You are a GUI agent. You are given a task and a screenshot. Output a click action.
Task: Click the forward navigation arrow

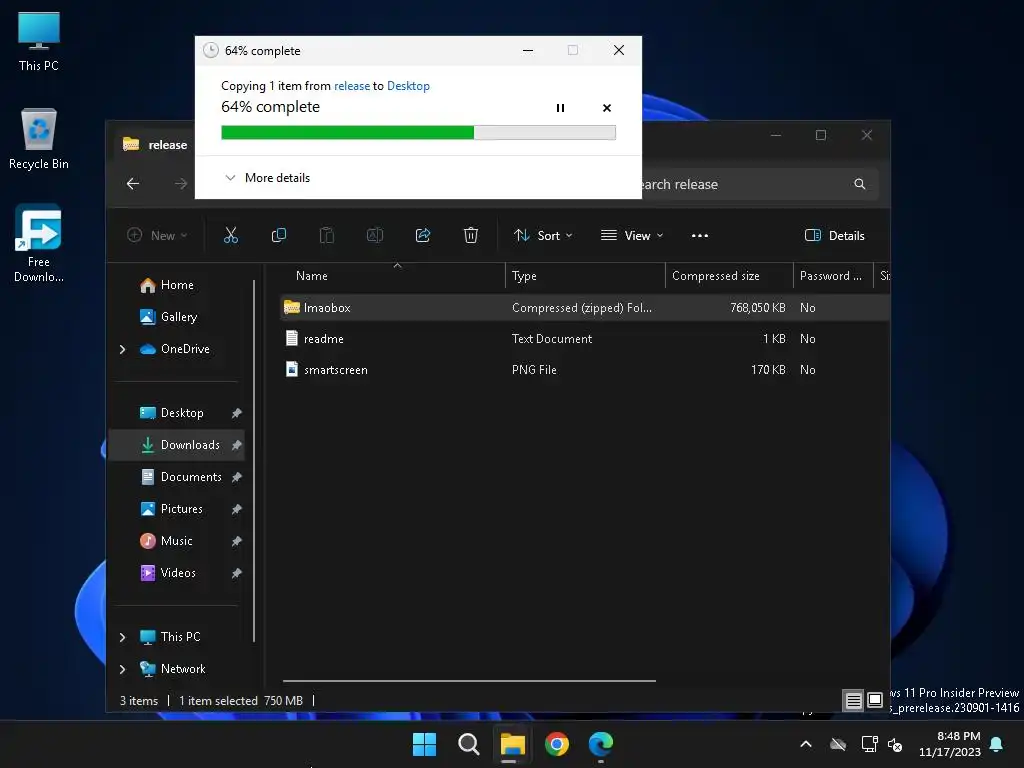pos(180,184)
